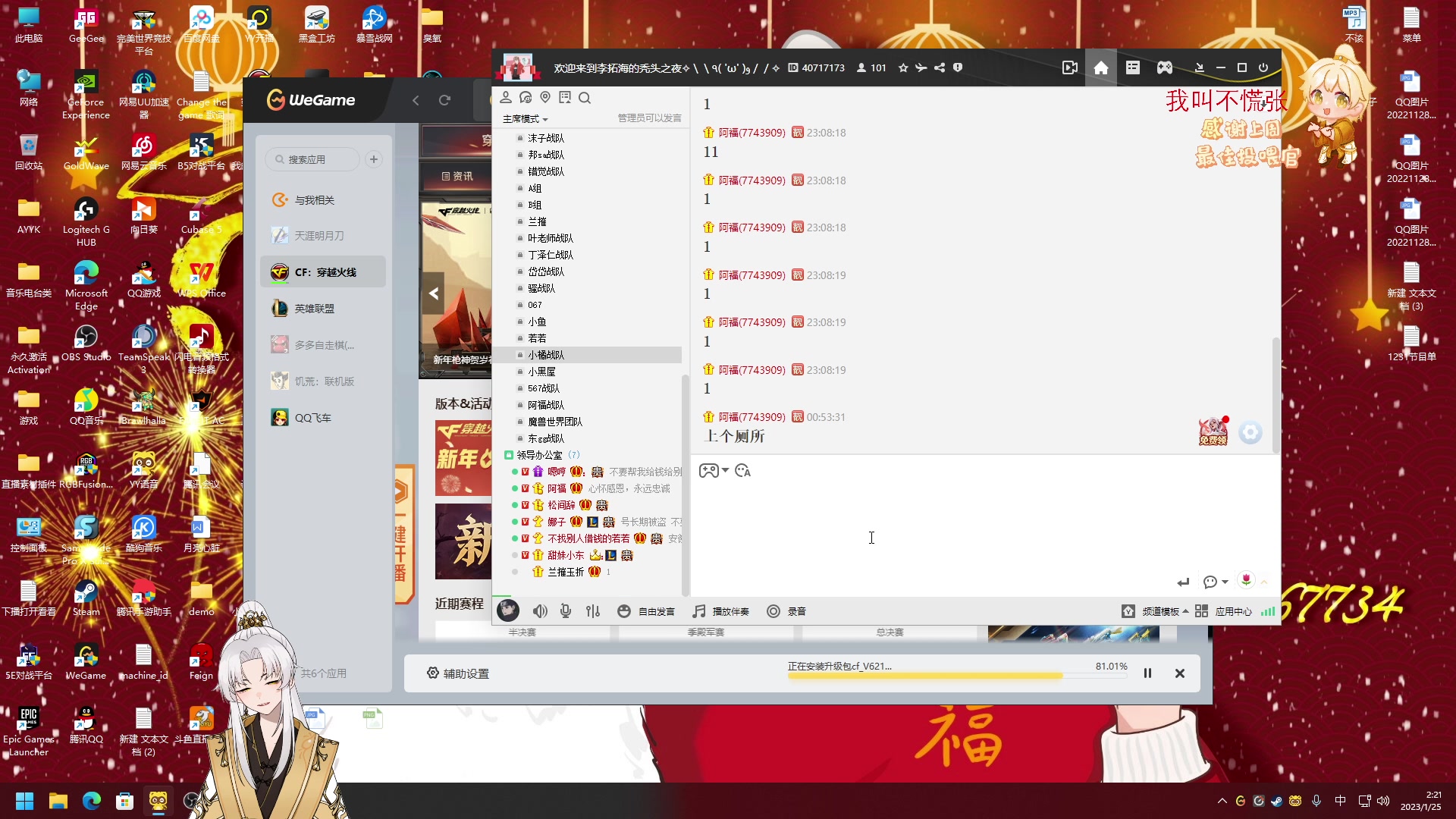Image resolution: width=1456 pixels, height=819 pixels.
Task: Open the YY gamepad icon in title bar
Action: pyautogui.click(x=1165, y=67)
